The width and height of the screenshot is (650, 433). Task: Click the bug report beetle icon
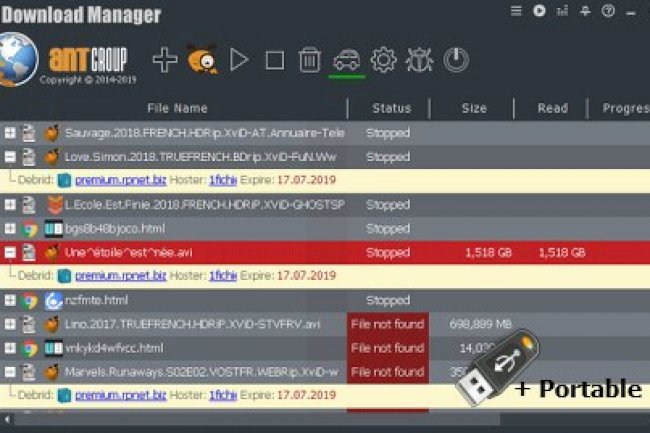point(420,60)
